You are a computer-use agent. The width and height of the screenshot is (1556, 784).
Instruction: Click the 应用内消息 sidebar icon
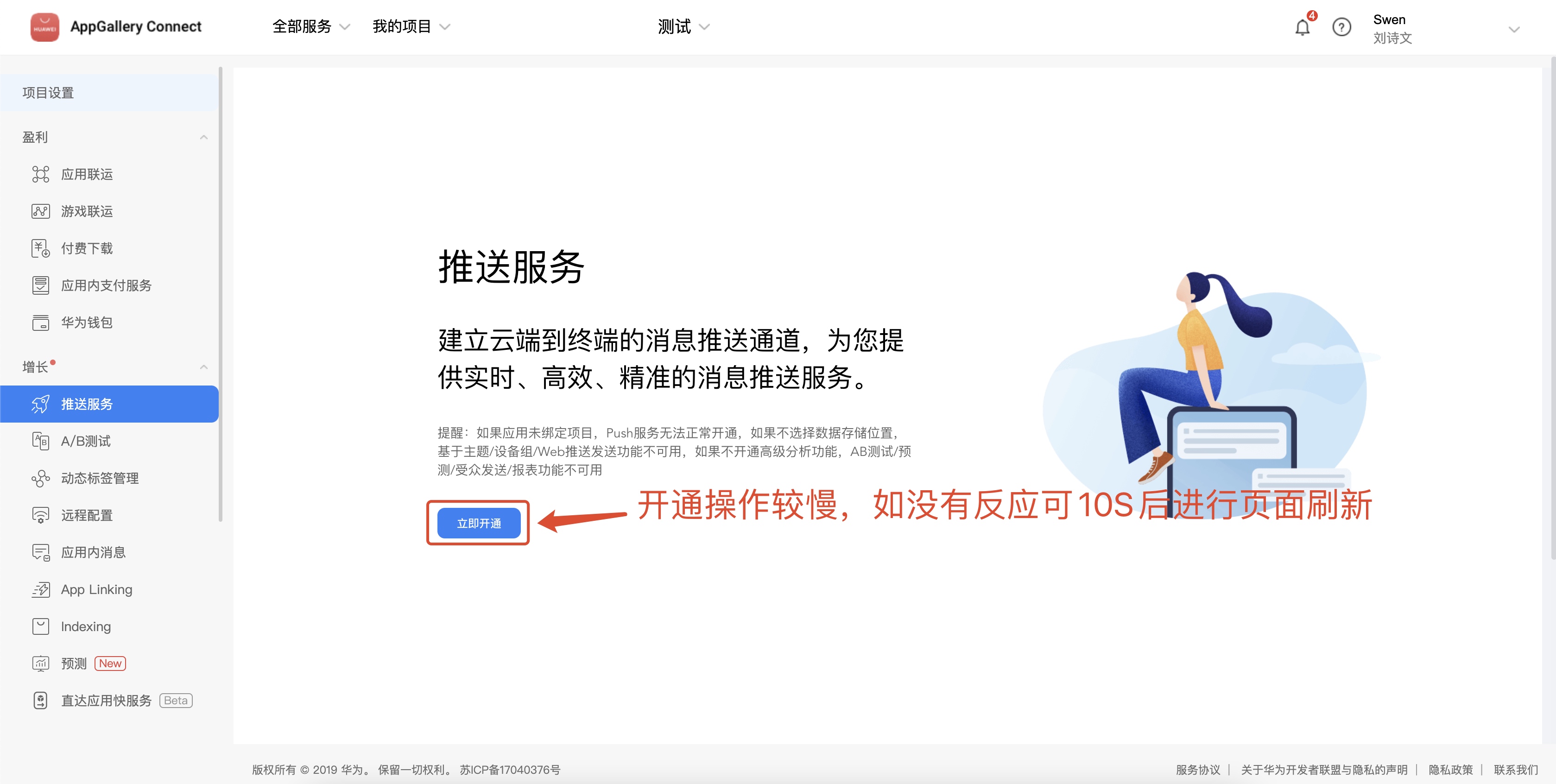tap(40, 552)
